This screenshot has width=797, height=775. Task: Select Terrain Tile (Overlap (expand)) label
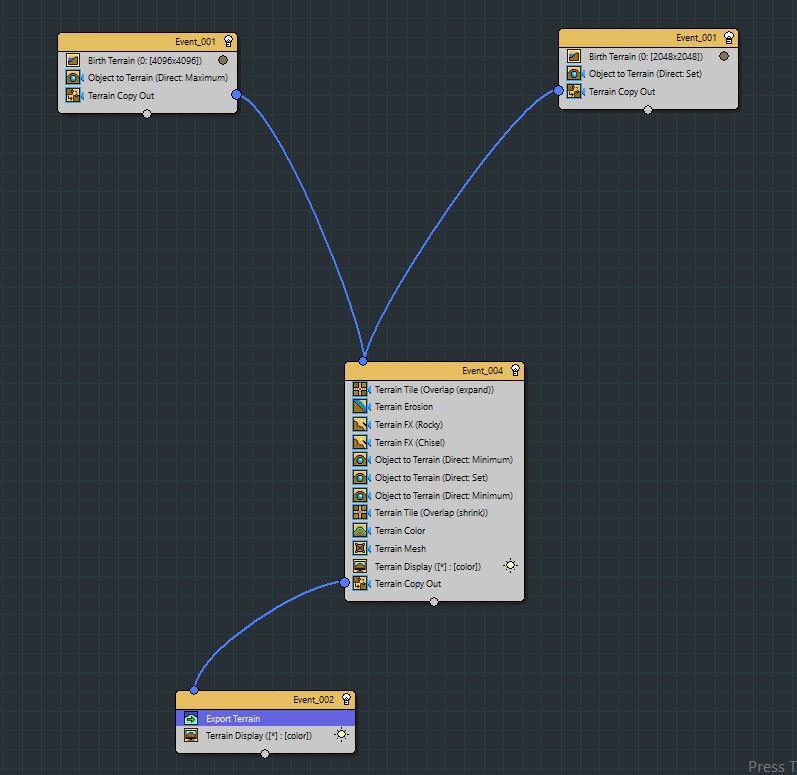434,390
